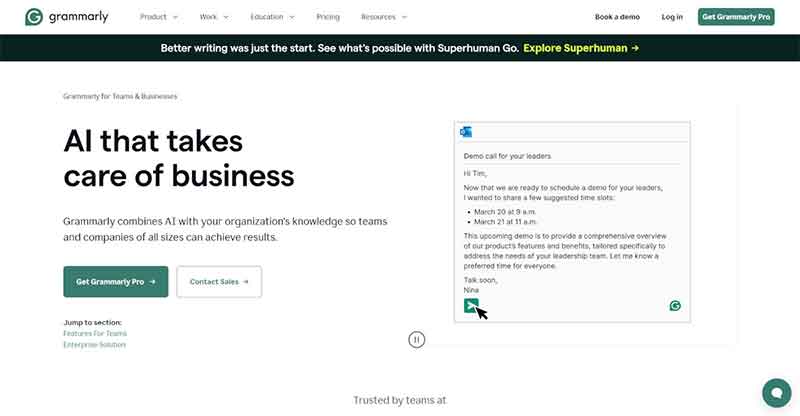Click the Grammarly logo icon

34,17
